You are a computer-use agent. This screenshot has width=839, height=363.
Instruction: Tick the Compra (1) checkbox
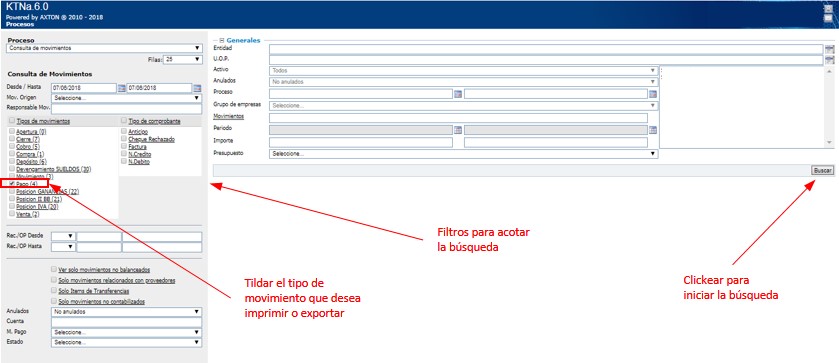(12, 154)
